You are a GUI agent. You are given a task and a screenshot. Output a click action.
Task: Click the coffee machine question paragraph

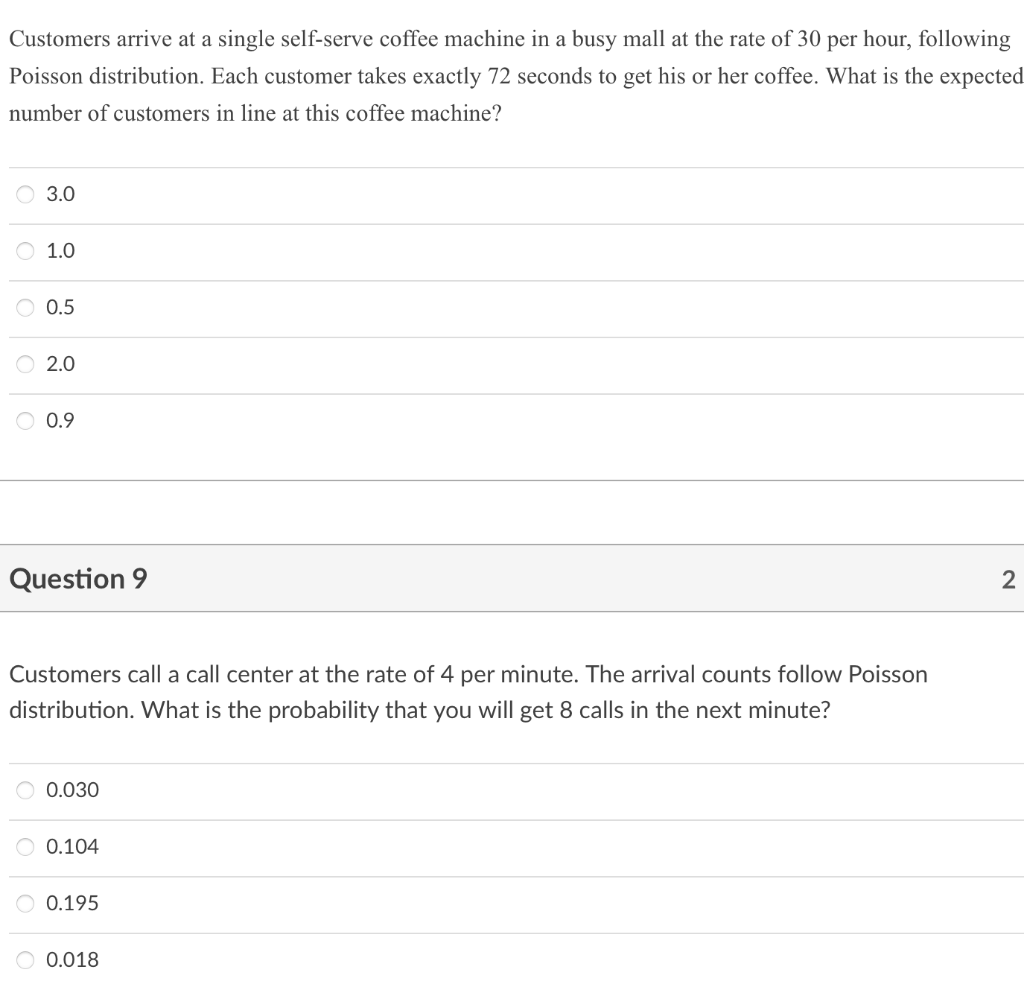(x=516, y=76)
